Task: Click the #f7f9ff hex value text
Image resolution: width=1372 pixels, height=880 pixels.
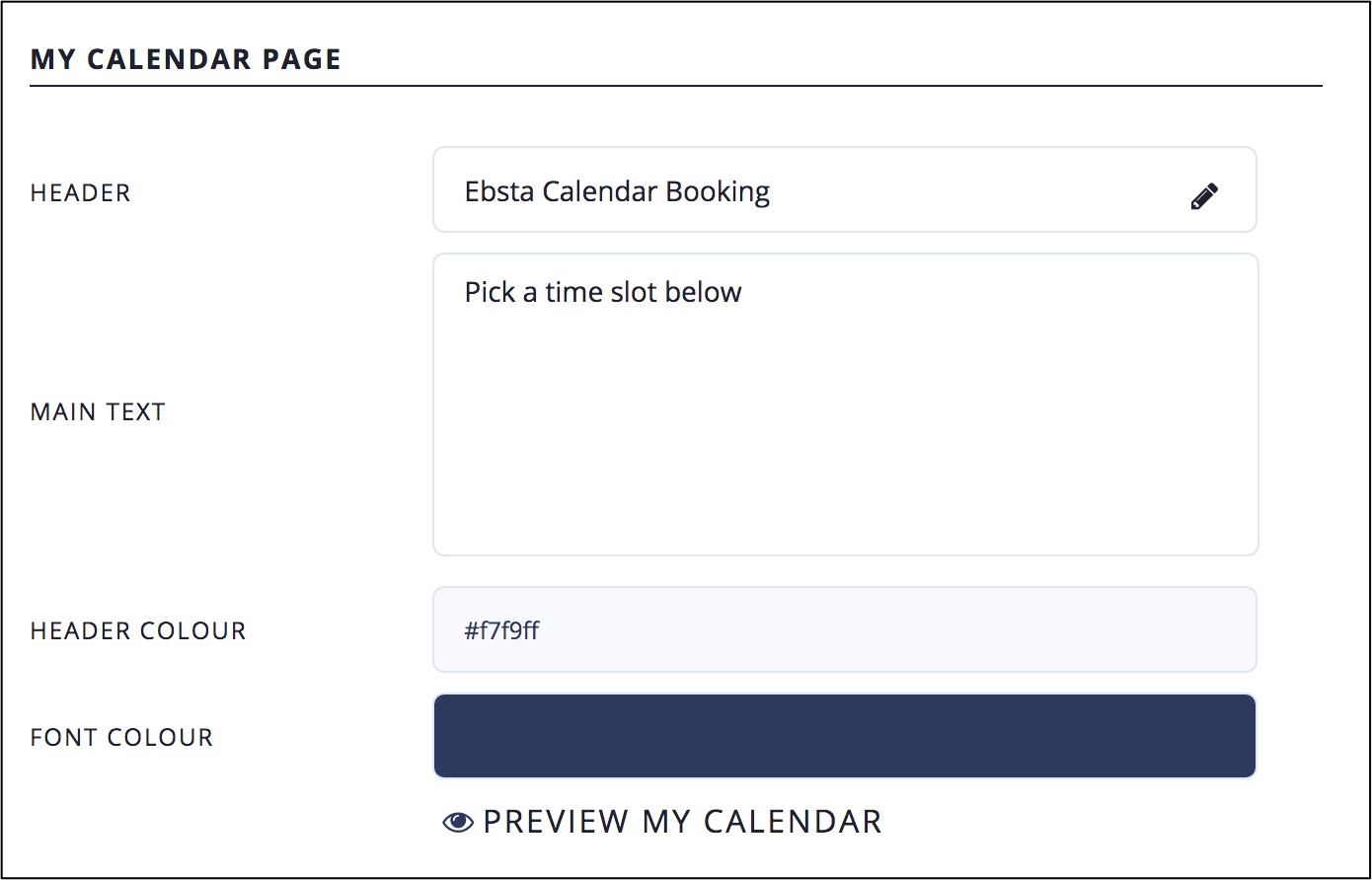Action: (x=501, y=630)
